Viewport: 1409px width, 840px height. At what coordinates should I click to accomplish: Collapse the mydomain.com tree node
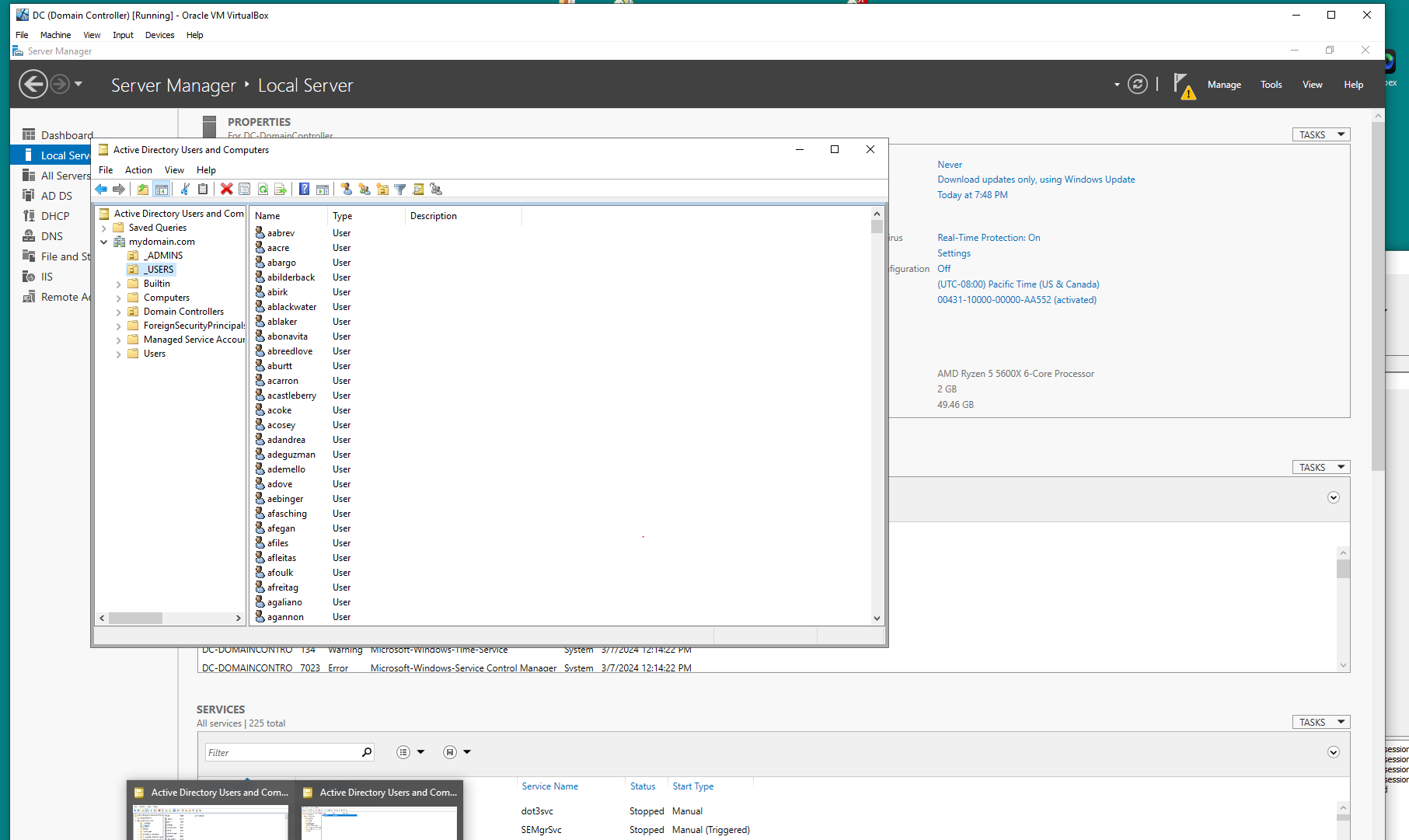(x=104, y=242)
